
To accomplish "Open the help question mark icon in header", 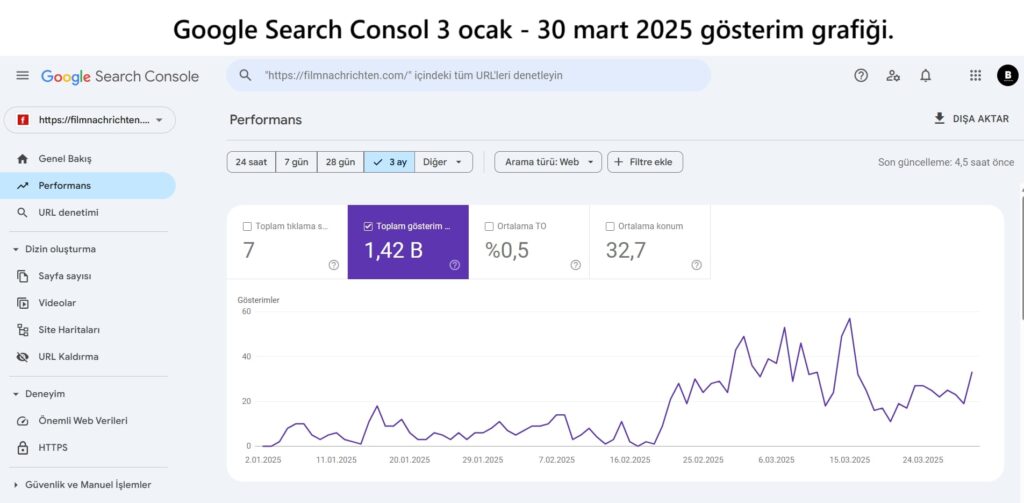I will click(x=861, y=76).
